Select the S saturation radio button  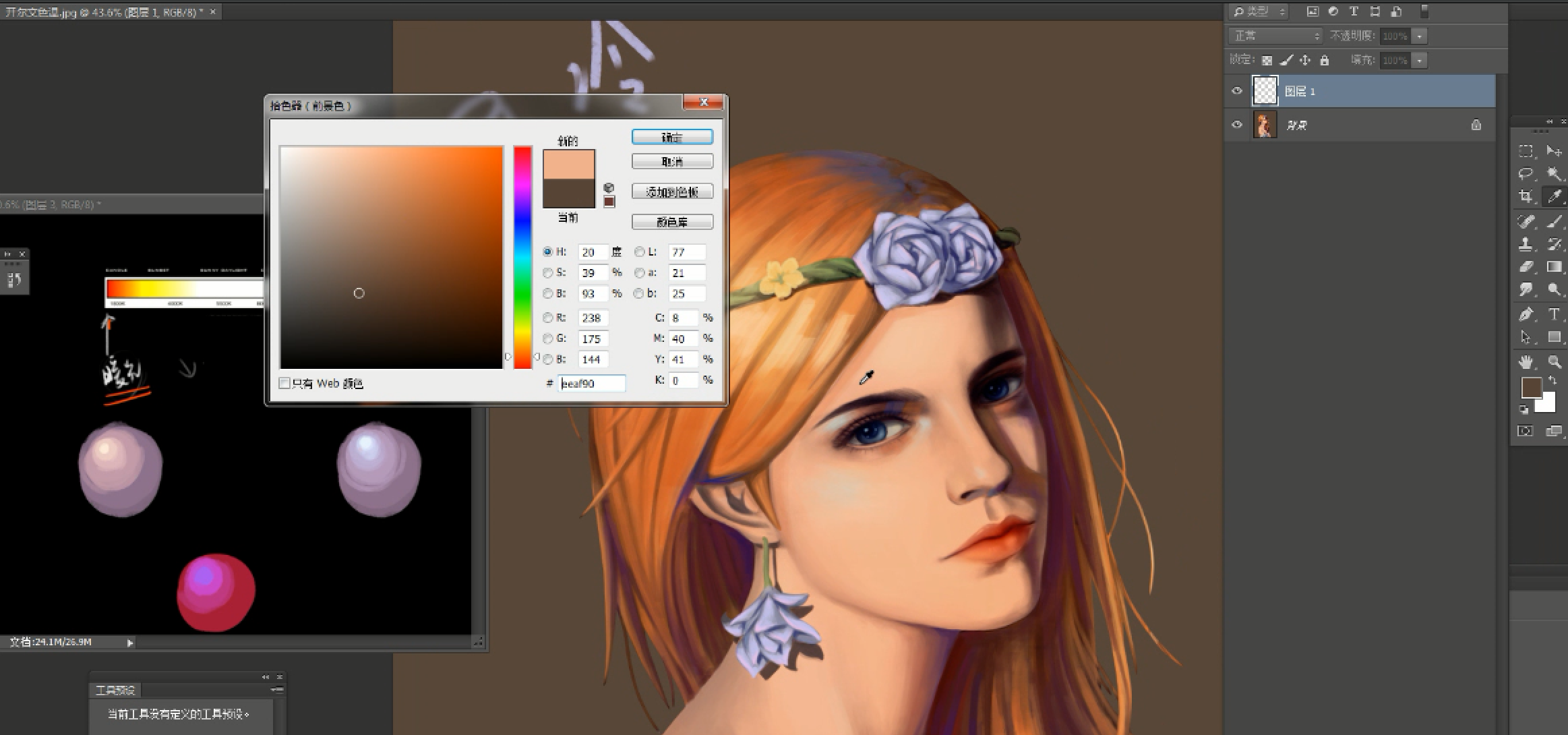pyautogui.click(x=548, y=273)
